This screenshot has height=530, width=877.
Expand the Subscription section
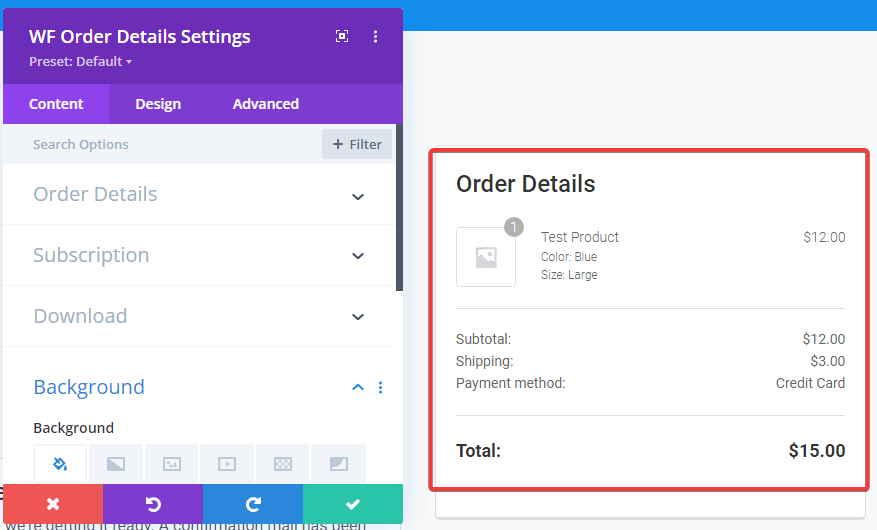[199, 255]
